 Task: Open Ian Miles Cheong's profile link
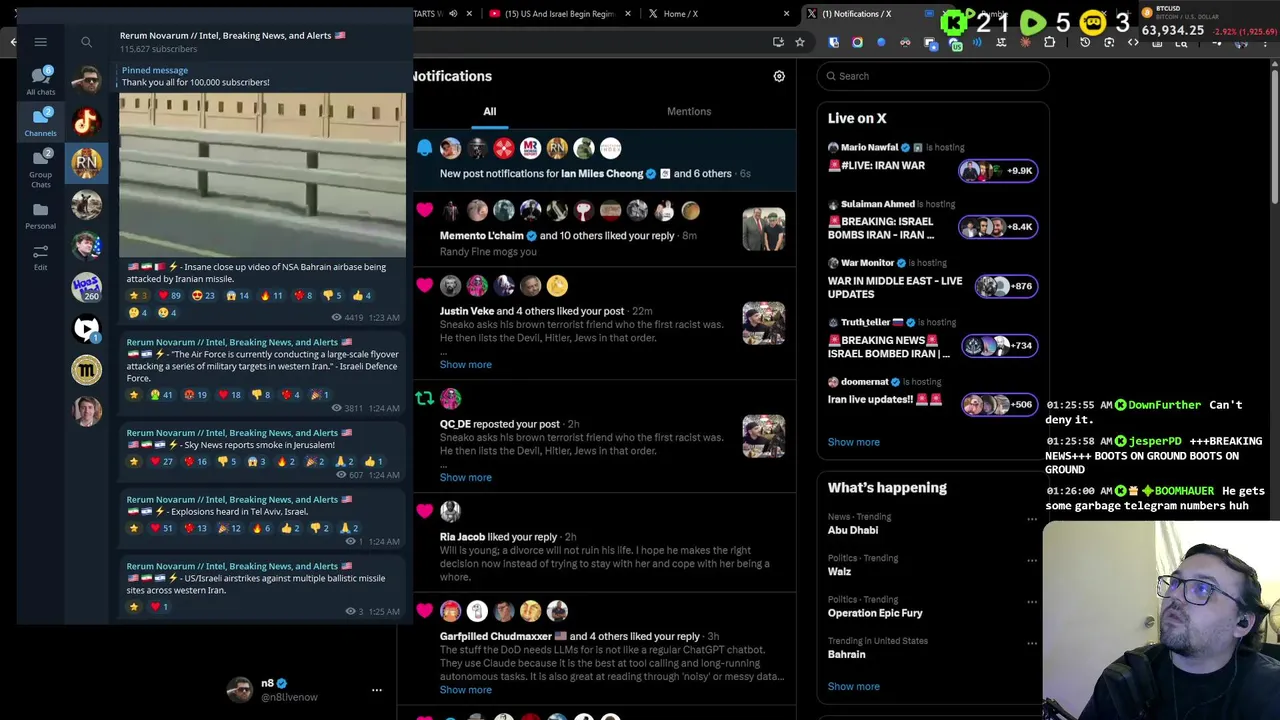[x=602, y=173]
